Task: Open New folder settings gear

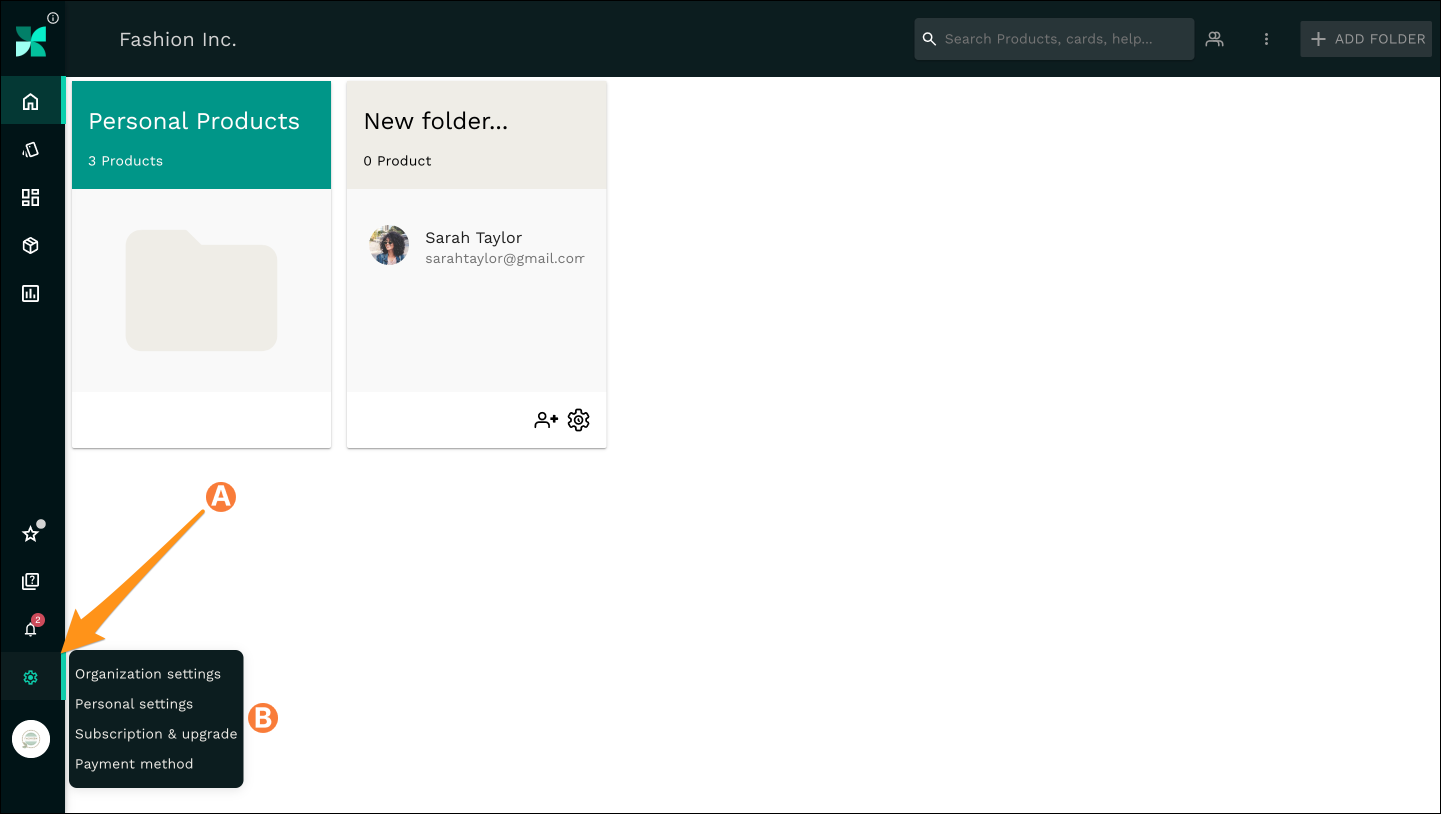Action: click(578, 420)
